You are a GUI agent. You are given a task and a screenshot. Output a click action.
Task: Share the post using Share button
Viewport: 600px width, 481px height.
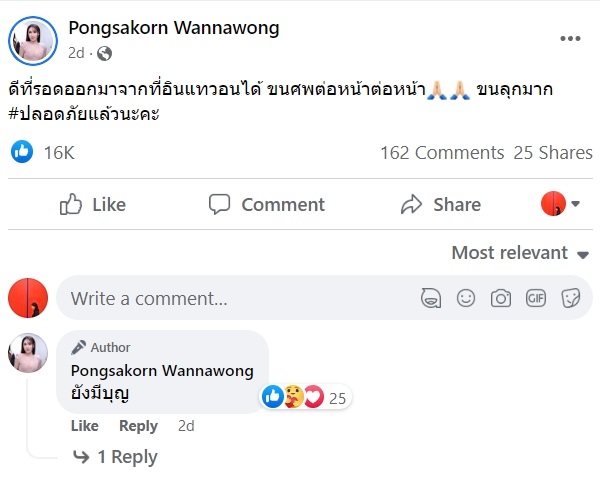441,204
